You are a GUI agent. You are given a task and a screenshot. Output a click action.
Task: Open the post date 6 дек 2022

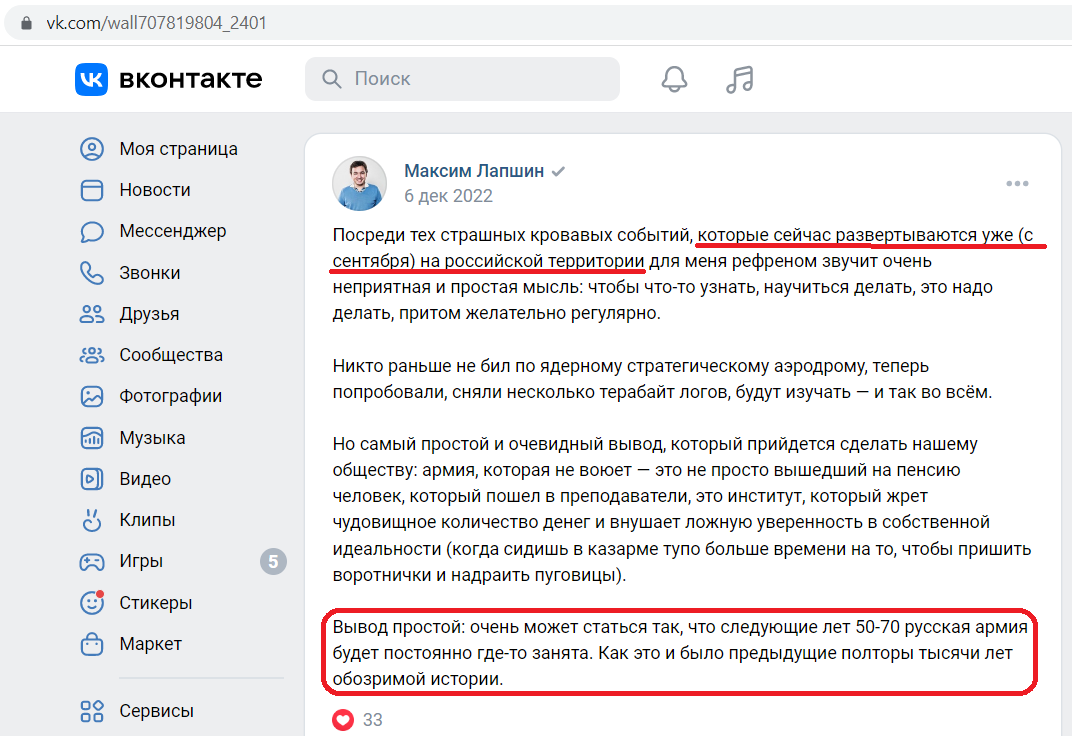(x=448, y=196)
